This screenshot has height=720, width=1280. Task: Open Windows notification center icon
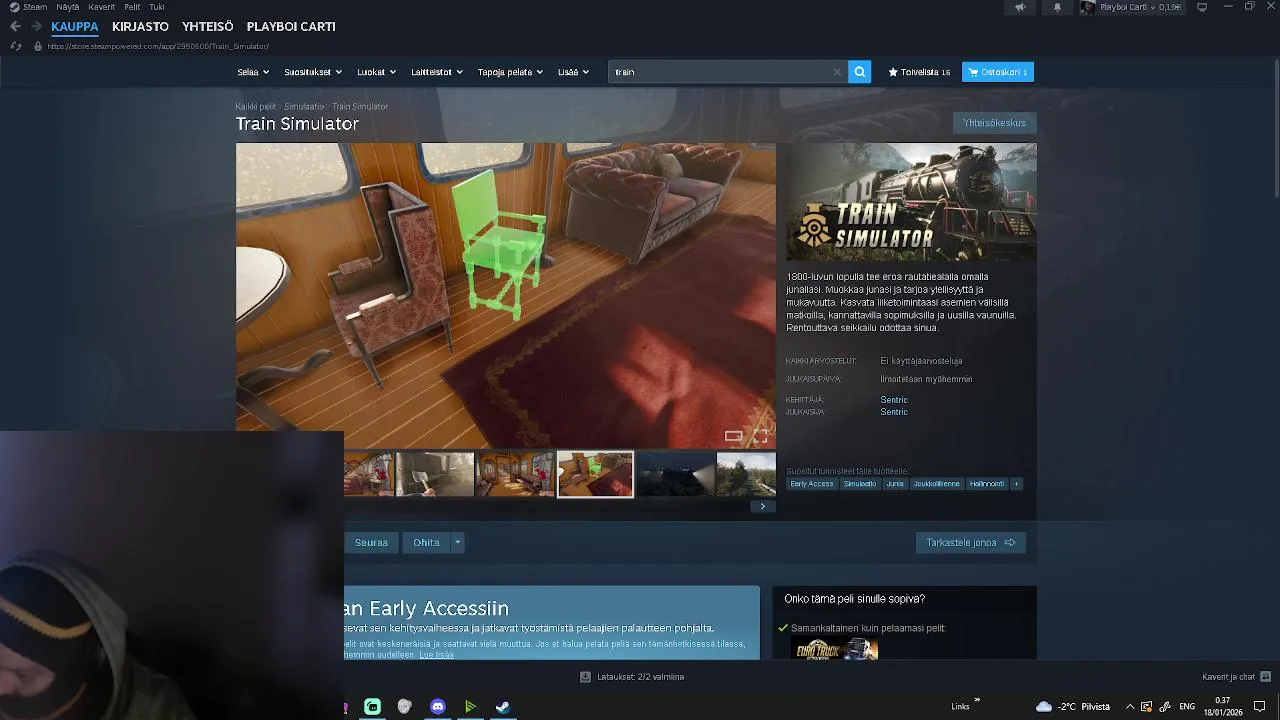point(1260,707)
